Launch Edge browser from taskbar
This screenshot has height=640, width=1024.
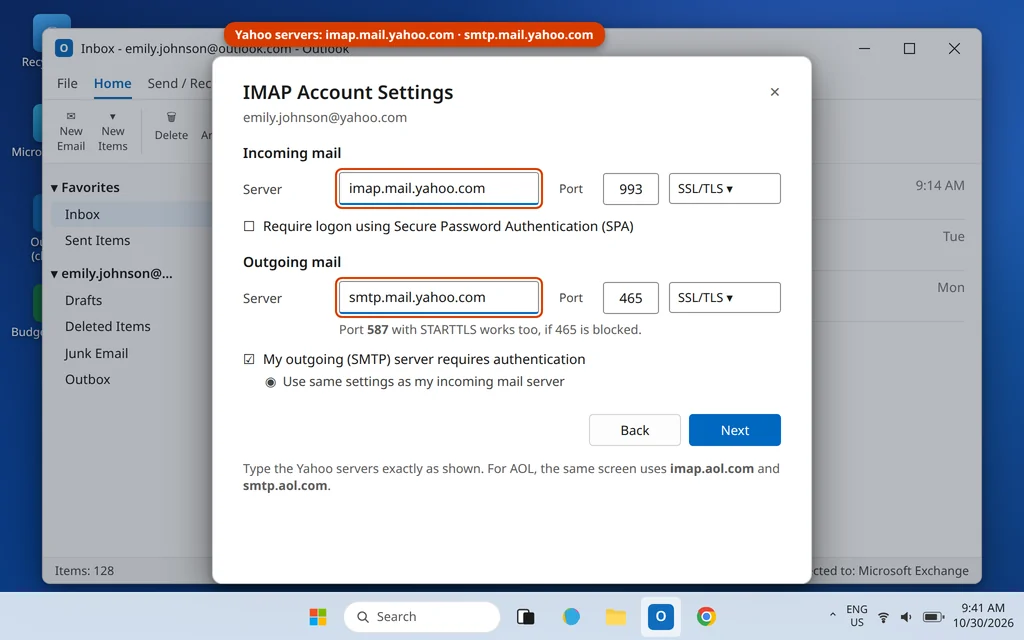click(x=571, y=616)
